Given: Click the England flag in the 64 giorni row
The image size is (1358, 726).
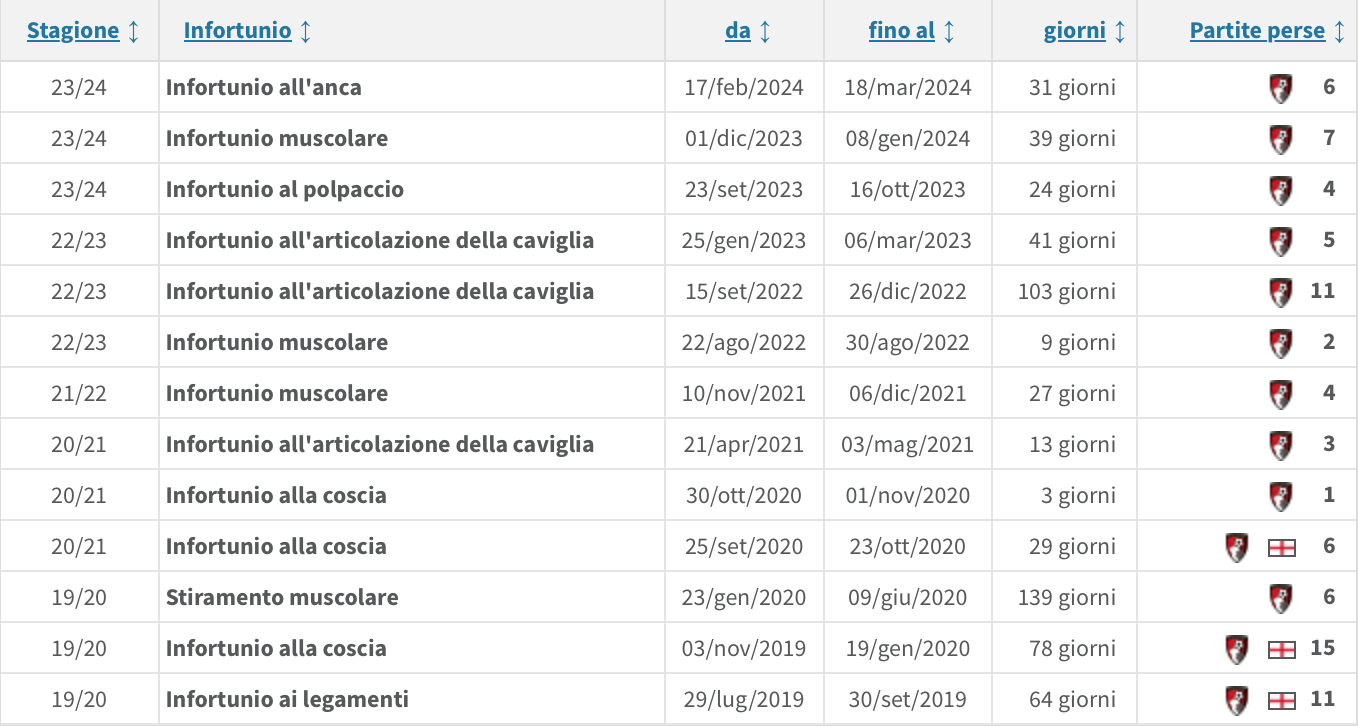Looking at the screenshot, I should [x=1282, y=700].
